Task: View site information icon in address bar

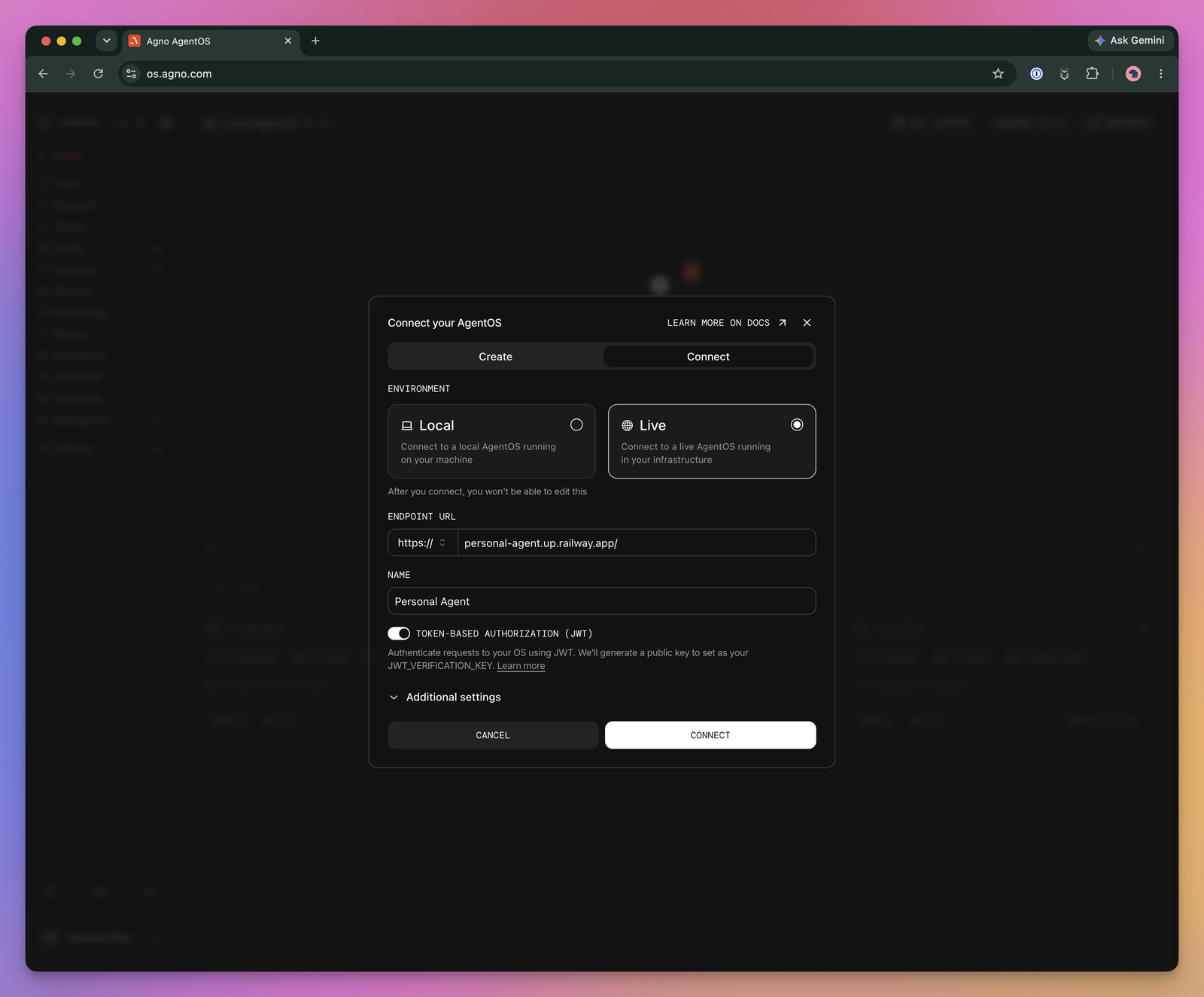Action: (132, 74)
